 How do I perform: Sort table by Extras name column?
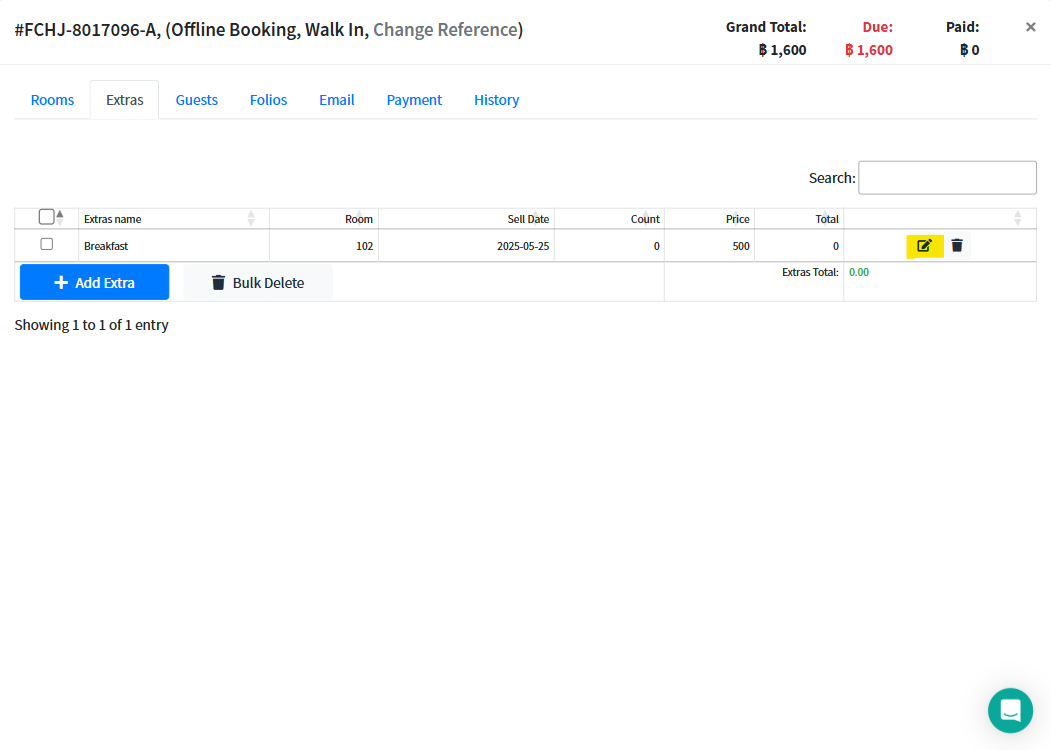[113, 219]
